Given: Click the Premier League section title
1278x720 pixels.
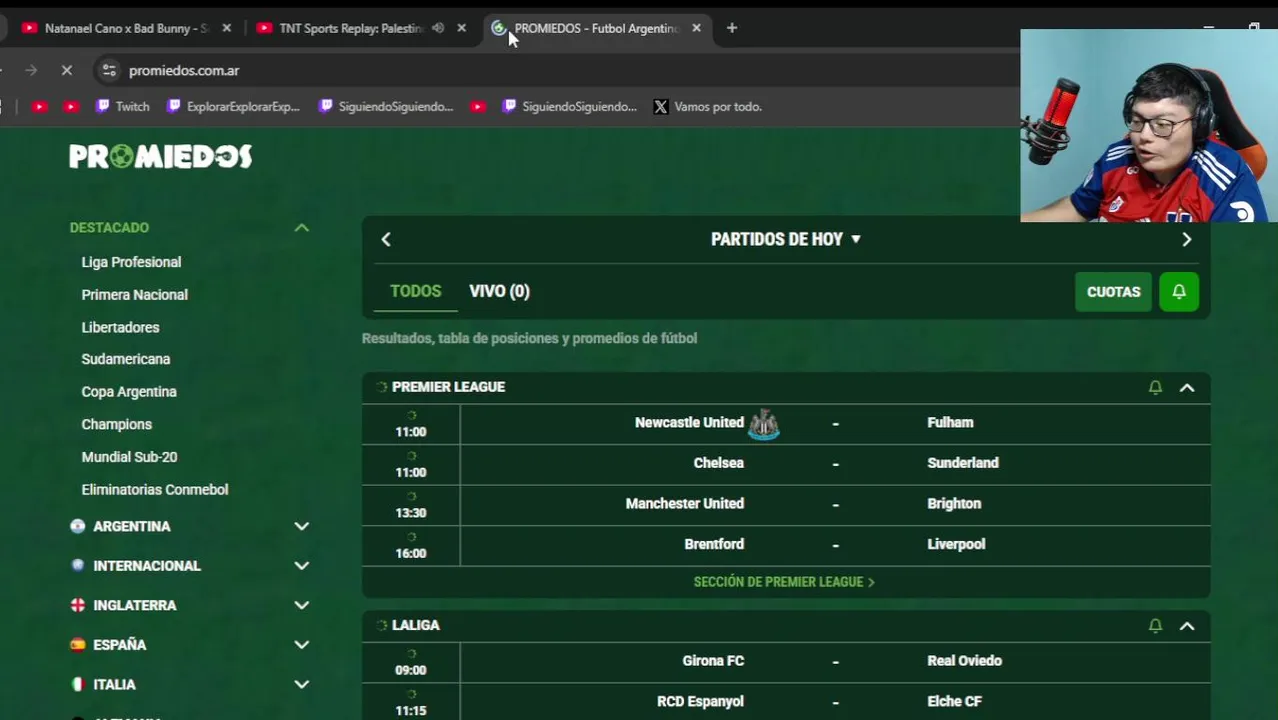Looking at the screenshot, I should click(x=448, y=387).
